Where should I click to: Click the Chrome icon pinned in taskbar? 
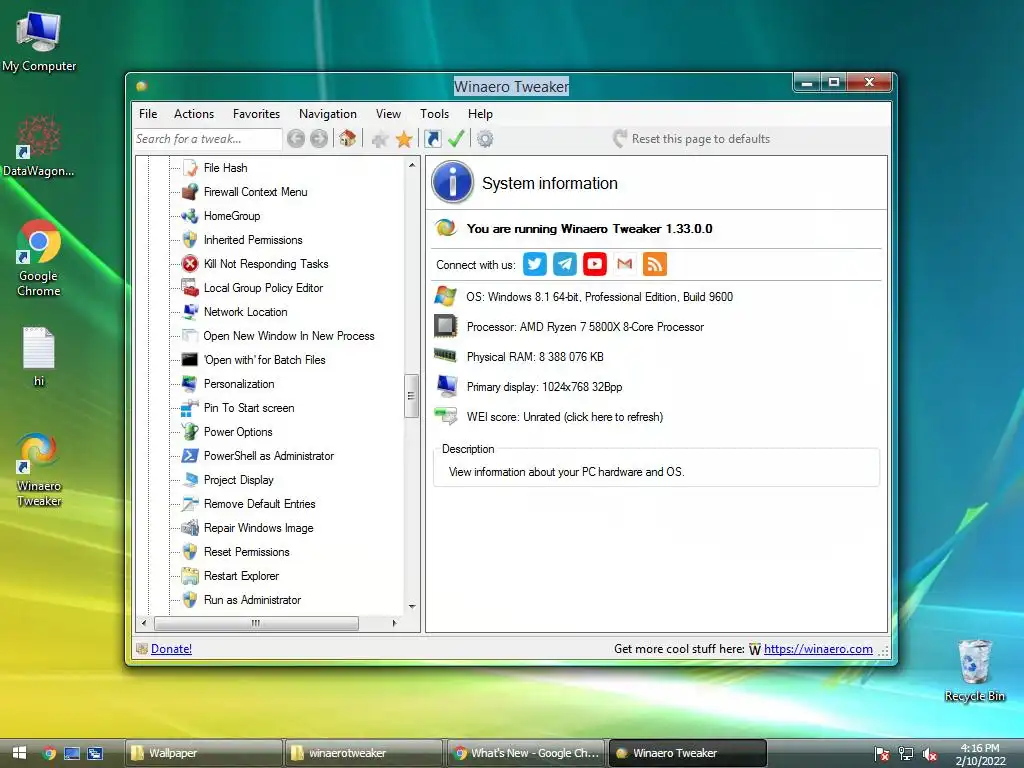pos(49,753)
